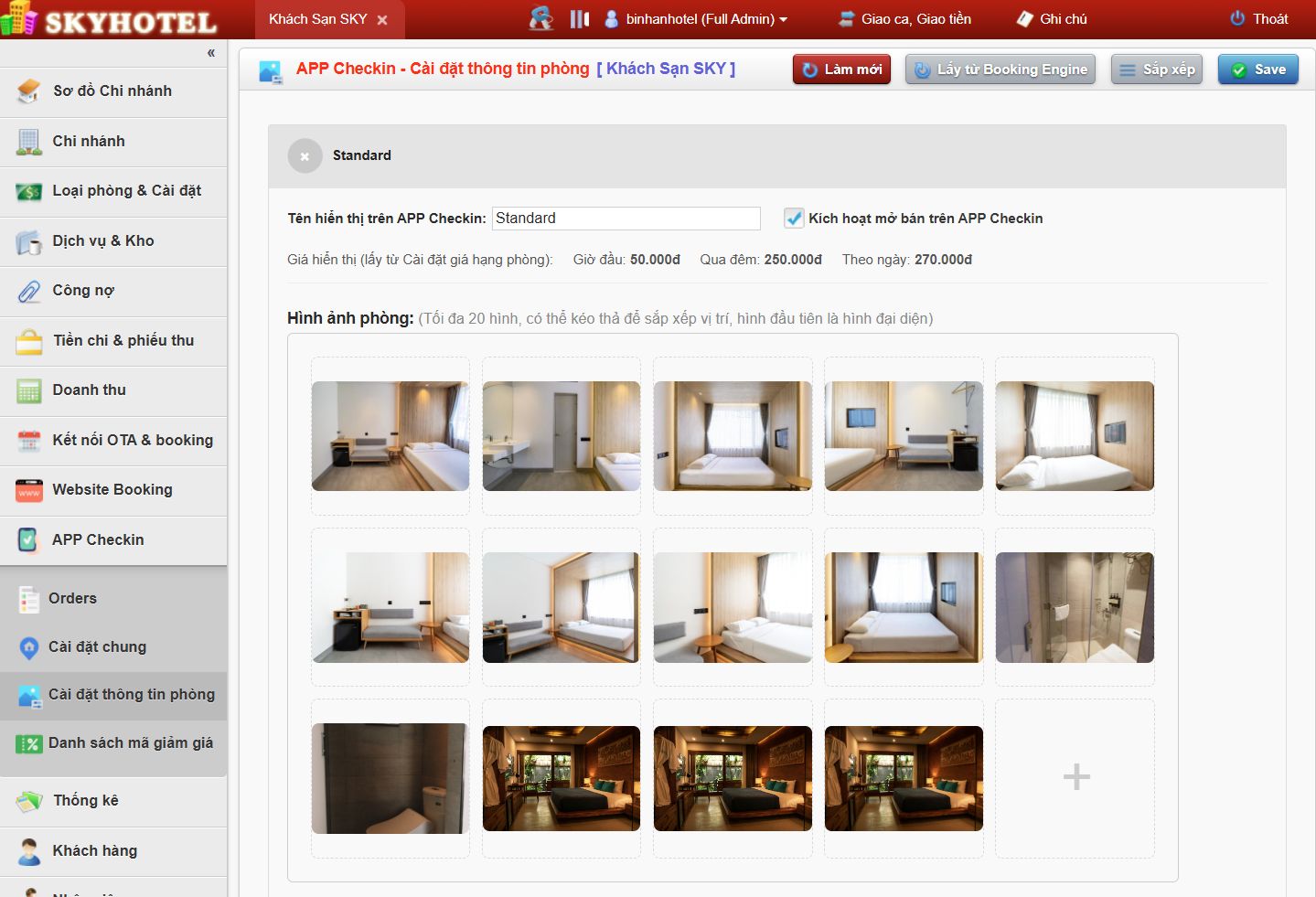Click the APP Checkin phone icon
Screen dimensions: 1316x897
pyautogui.click(x=28, y=540)
